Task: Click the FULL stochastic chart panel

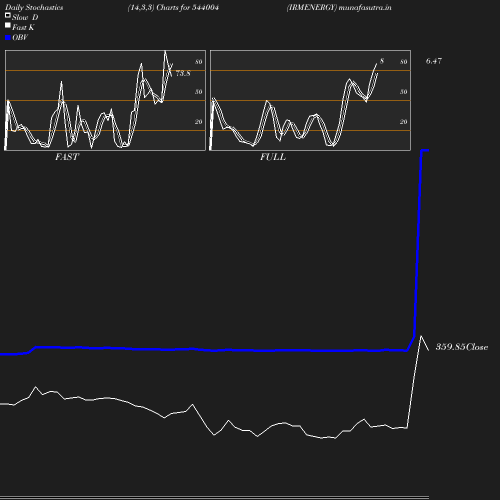Action: click(x=310, y=100)
